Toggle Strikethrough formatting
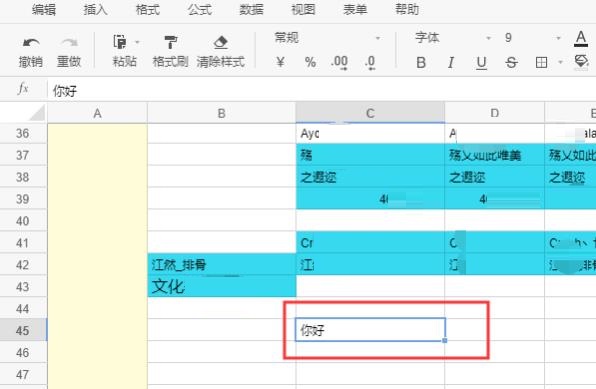This screenshot has width=596, height=389. [511, 62]
